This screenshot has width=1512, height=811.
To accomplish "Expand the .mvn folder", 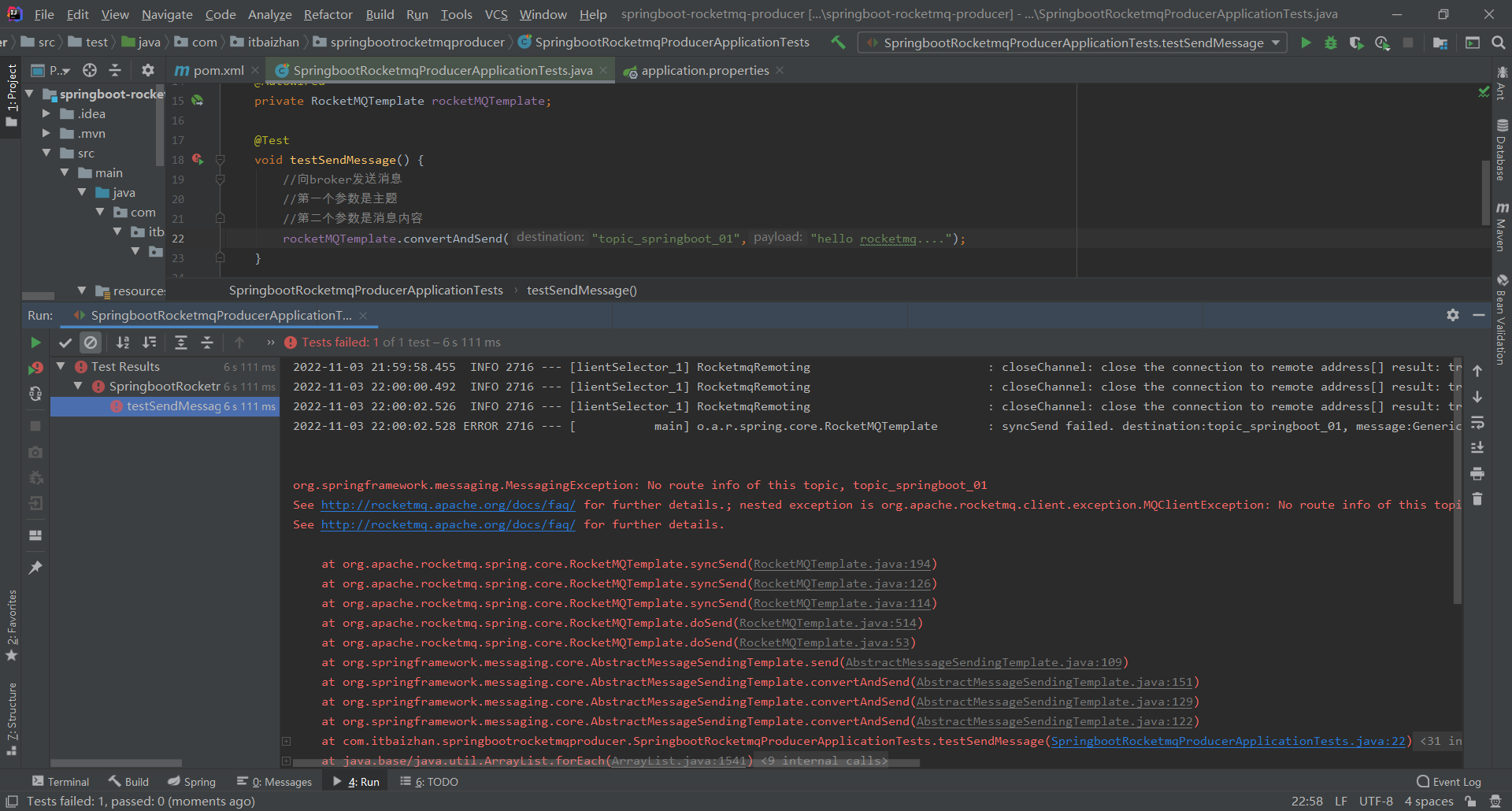I will click(x=46, y=134).
